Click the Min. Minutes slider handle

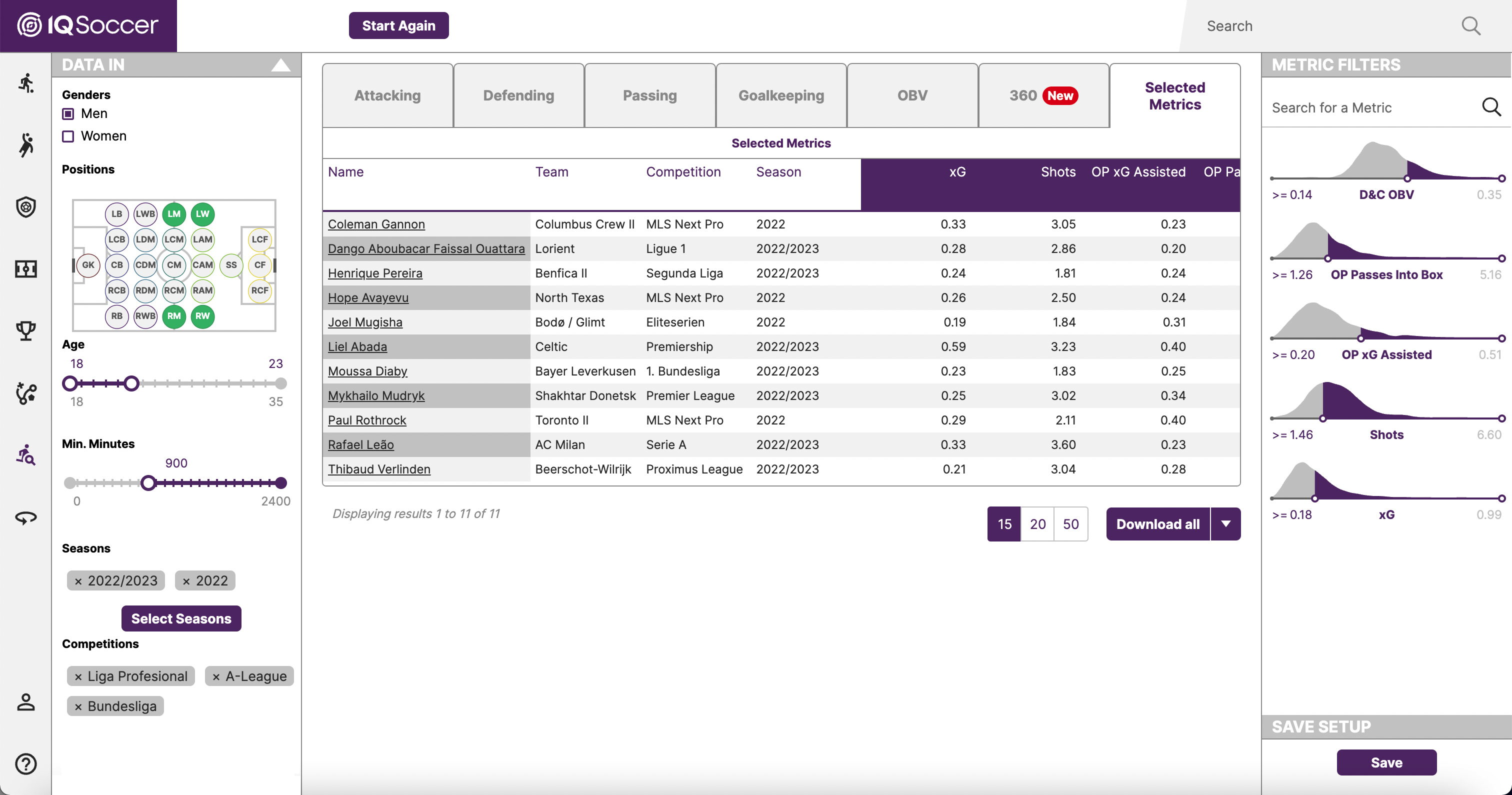click(148, 482)
